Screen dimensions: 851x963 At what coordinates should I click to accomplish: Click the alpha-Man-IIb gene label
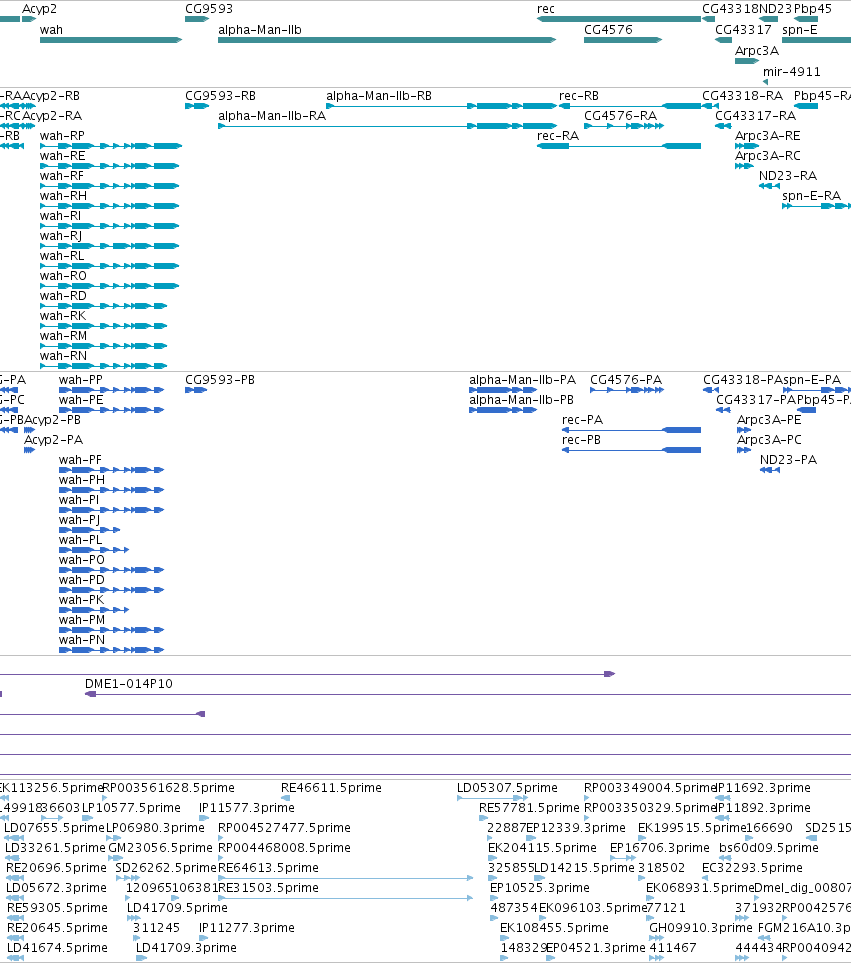click(x=260, y=29)
